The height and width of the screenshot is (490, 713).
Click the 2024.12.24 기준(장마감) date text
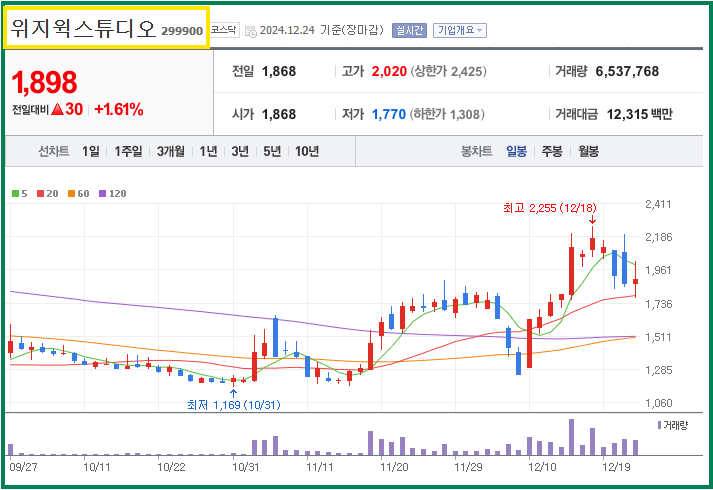point(321,30)
